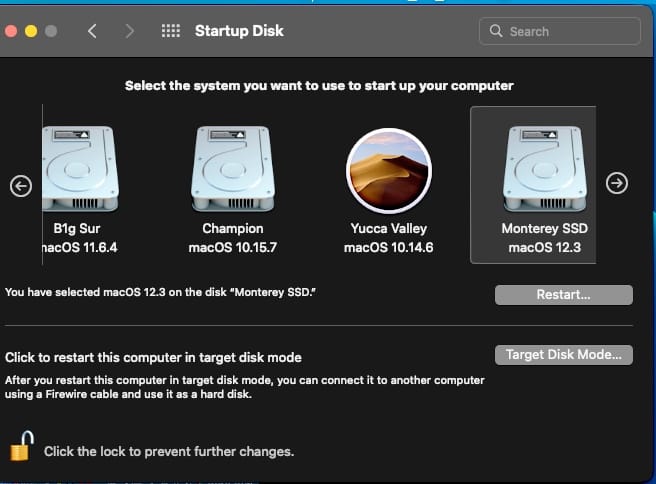The image size is (656, 484).
Task: Click the Restart... button
Action: 564,295
